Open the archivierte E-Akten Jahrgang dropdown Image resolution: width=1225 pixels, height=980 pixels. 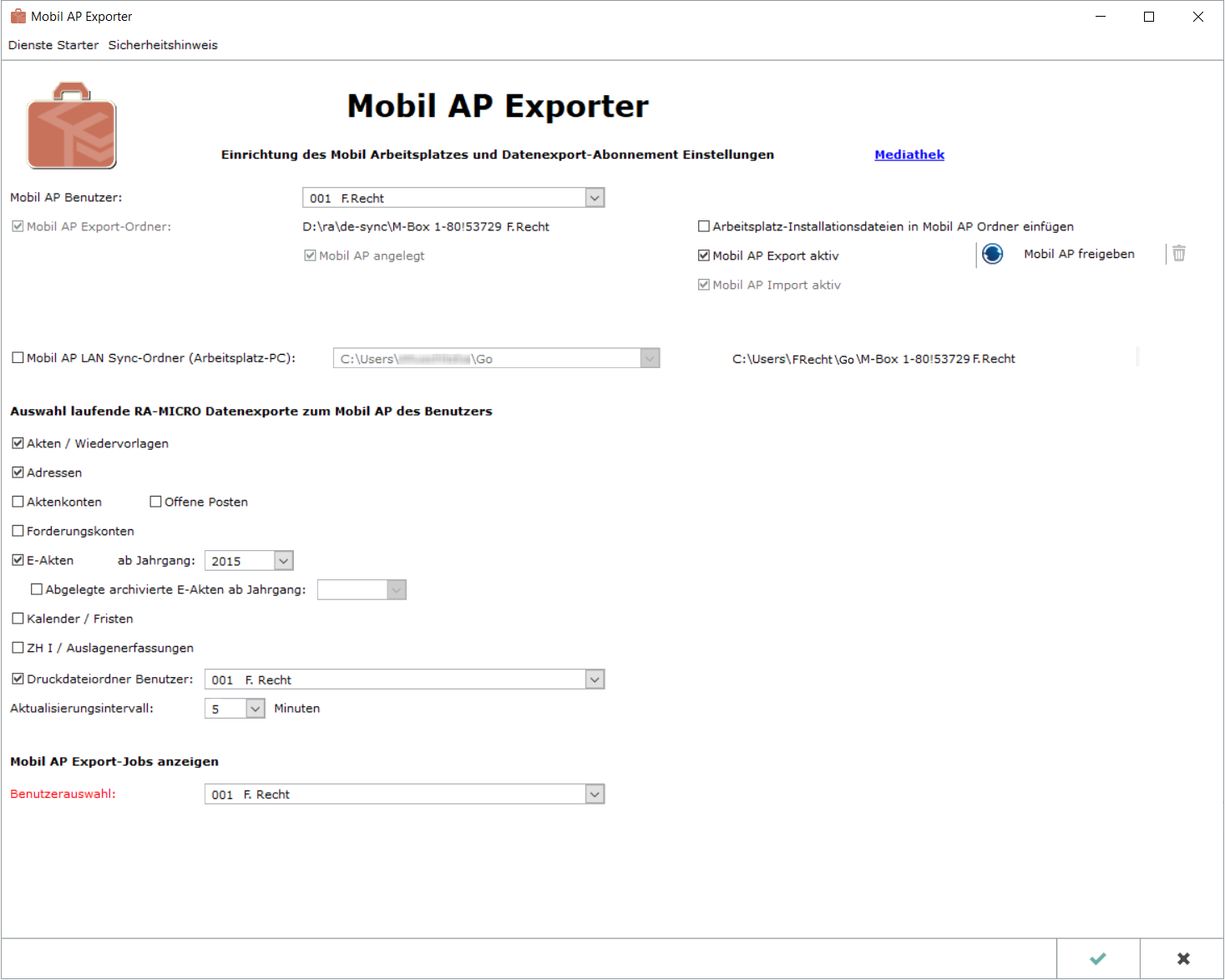coord(396,590)
